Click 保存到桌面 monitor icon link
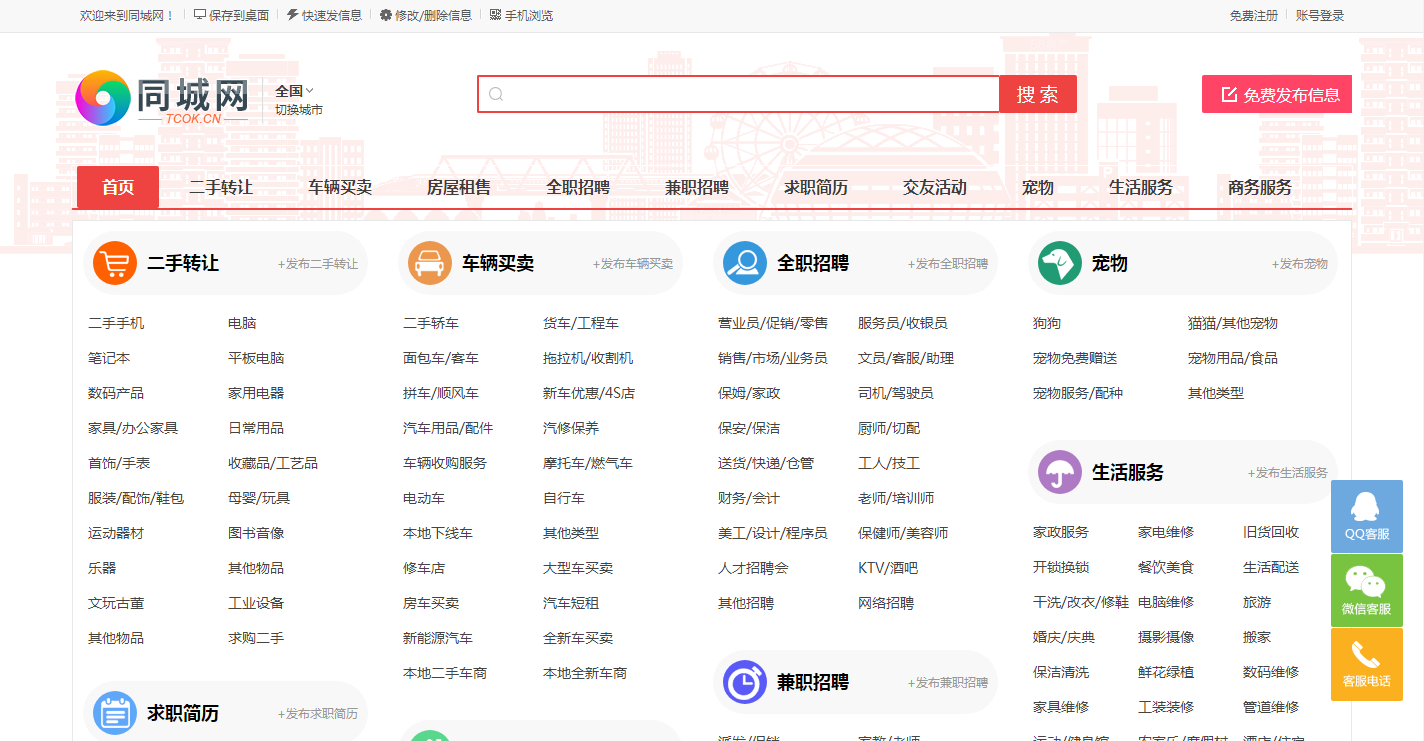The image size is (1424, 741). [231, 15]
